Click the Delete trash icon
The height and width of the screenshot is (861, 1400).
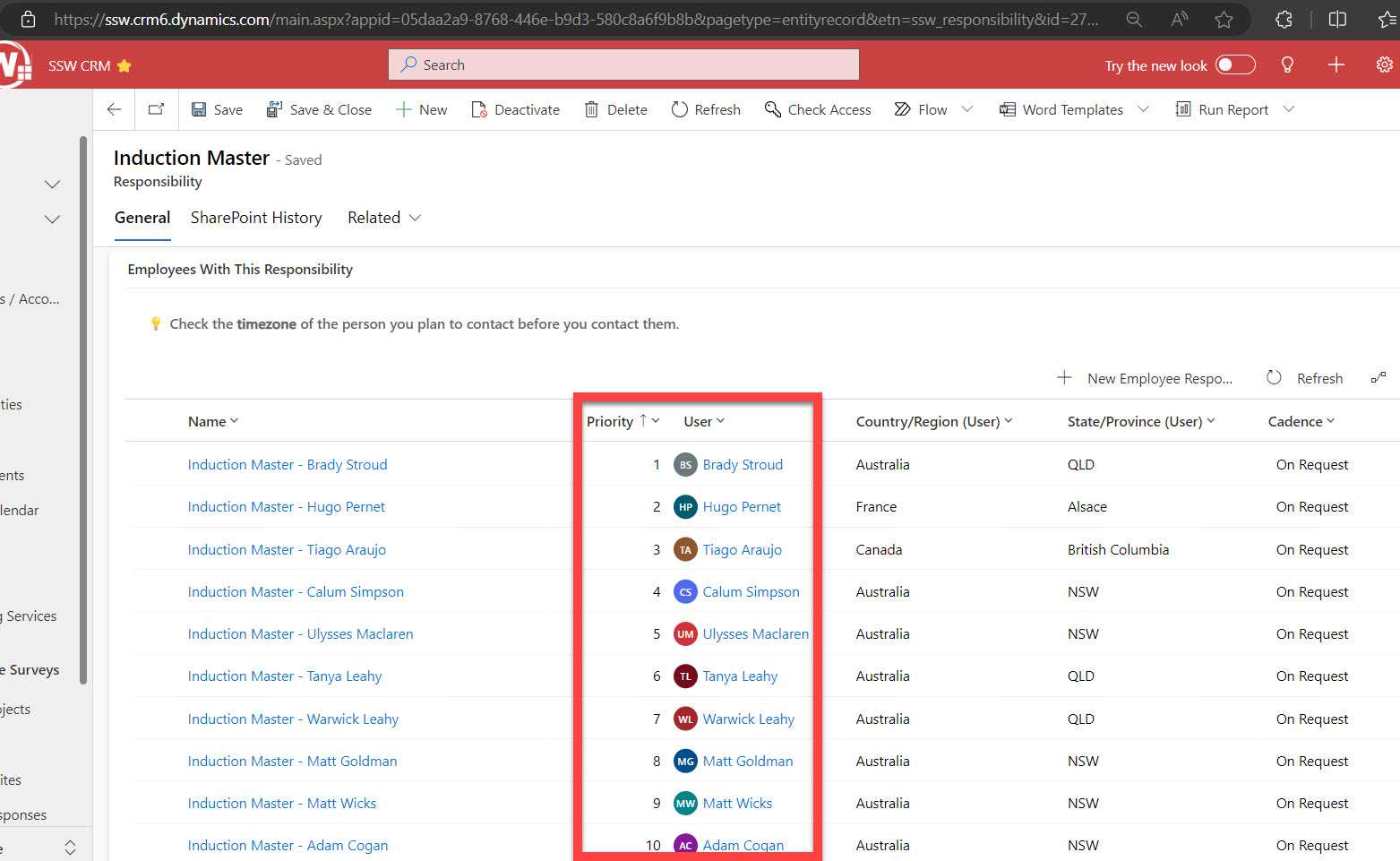591,109
